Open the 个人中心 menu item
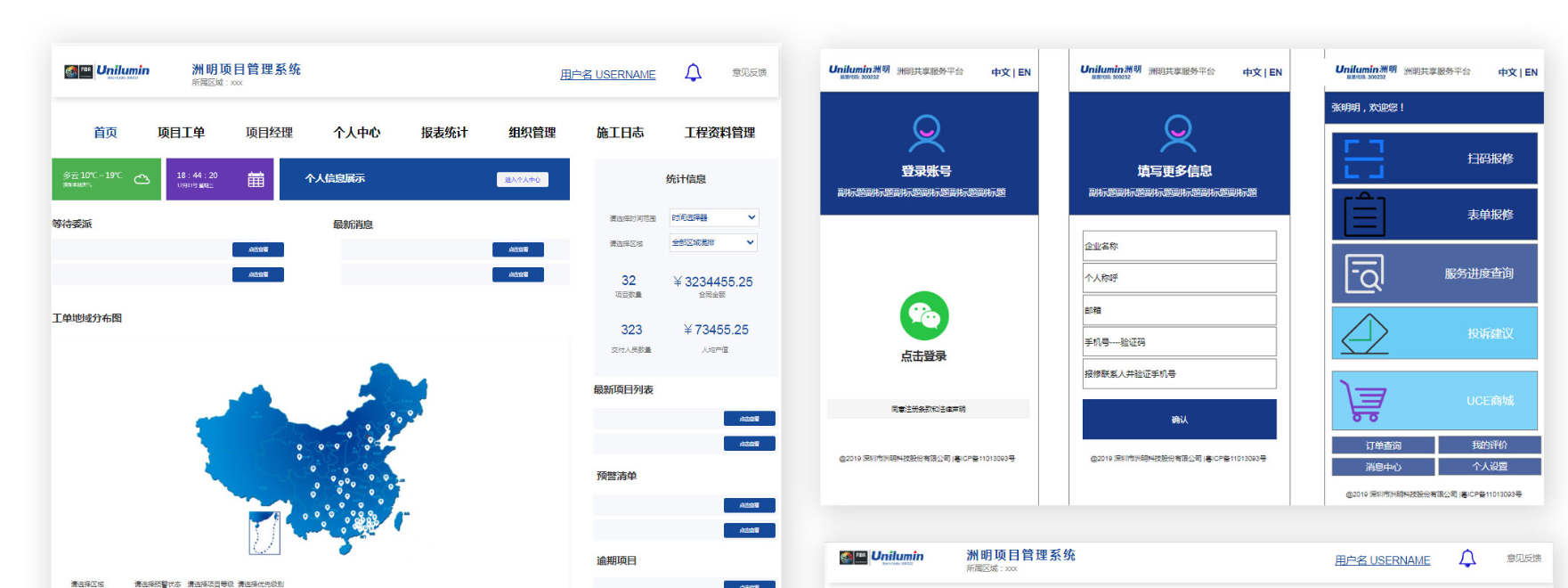Image resolution: width=1568 pixels, height=588 pixels. click(x=356, y=133)
